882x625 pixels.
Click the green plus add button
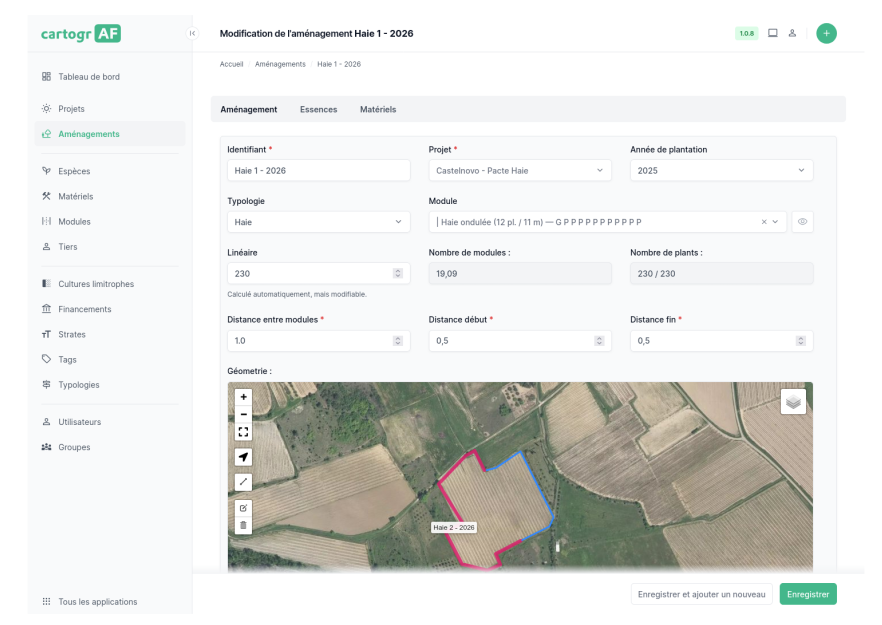tap(826, 33)
